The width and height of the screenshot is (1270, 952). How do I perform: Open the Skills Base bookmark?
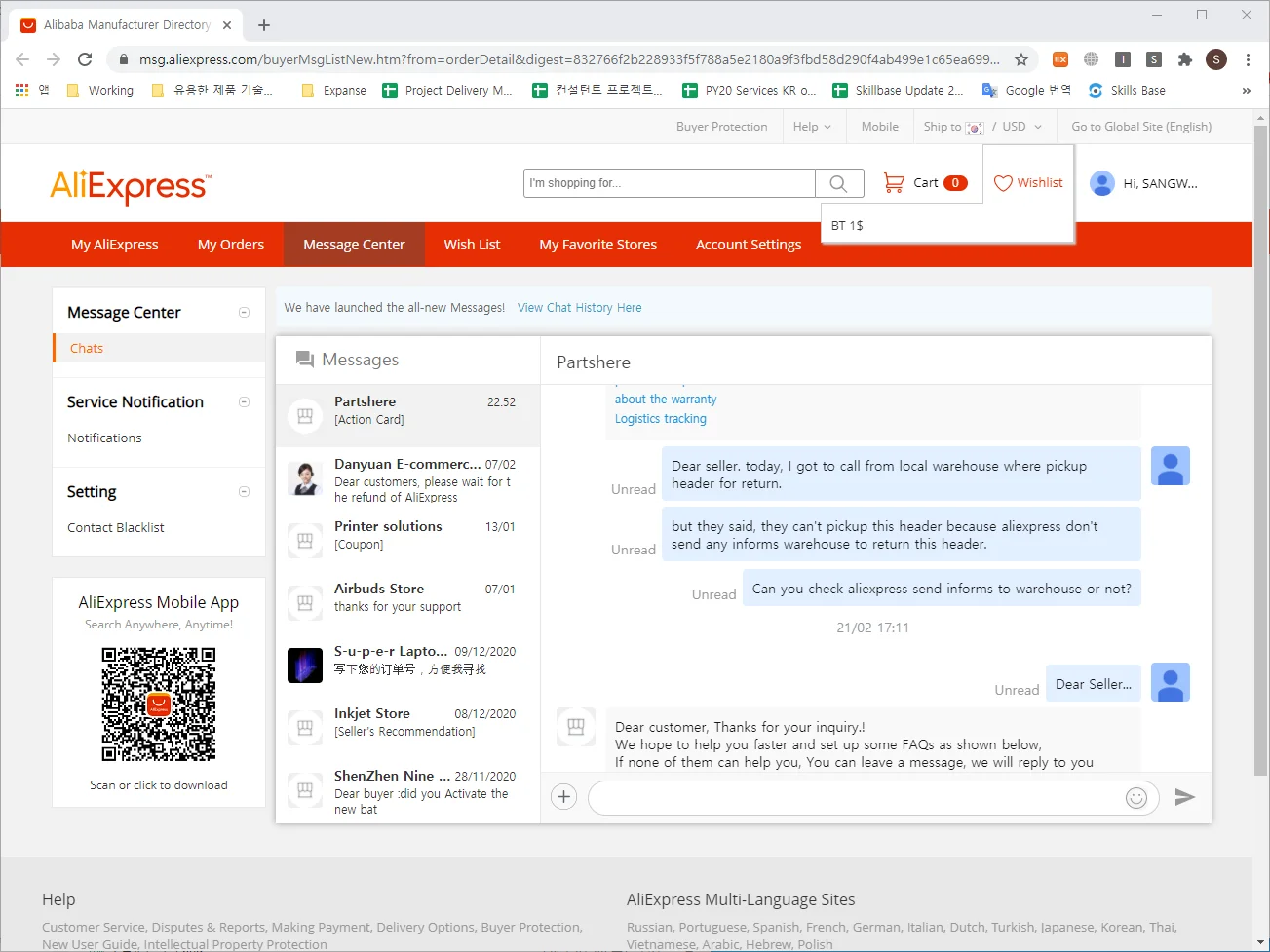click(x=1127, y=91)
